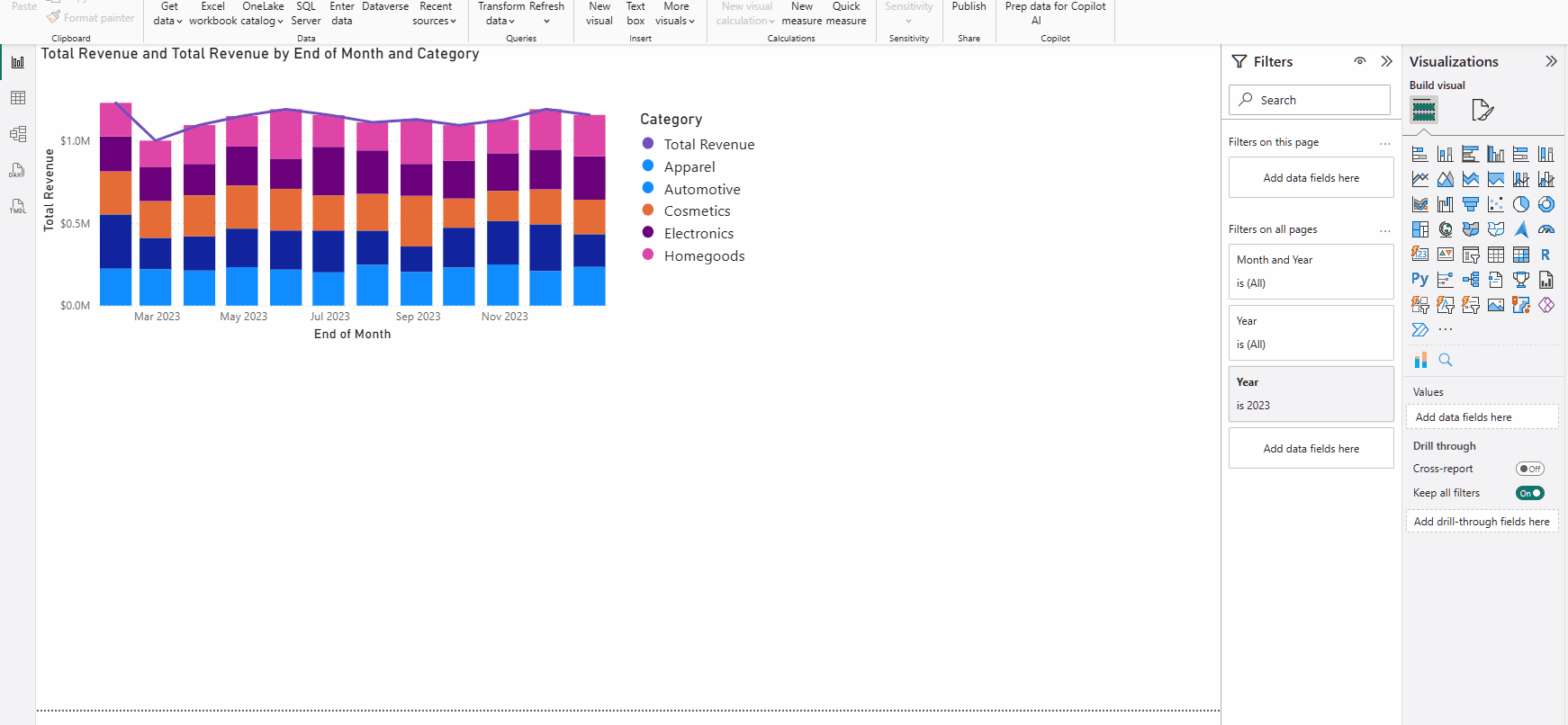This screenshot has width=1568, height=725.
Task: Switch to Table view in left sidebar
Action: pos(18,98)
